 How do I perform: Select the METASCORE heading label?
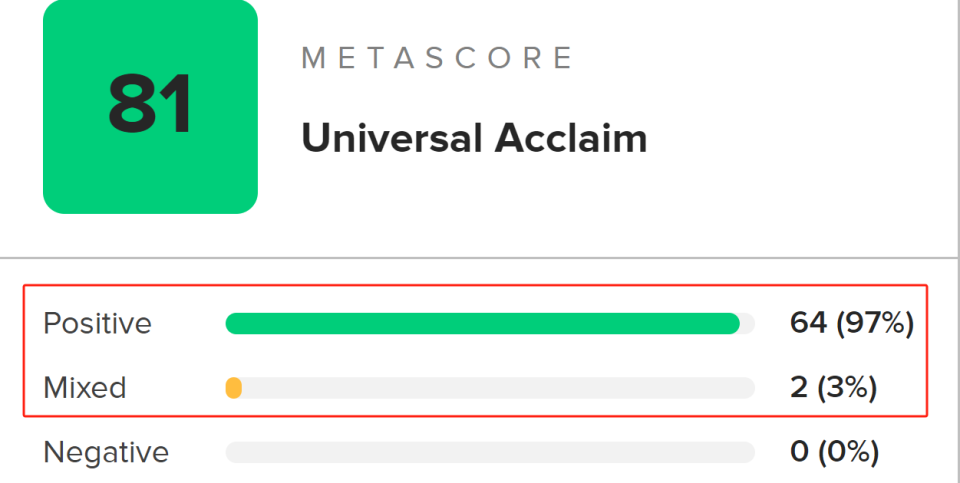437,57
